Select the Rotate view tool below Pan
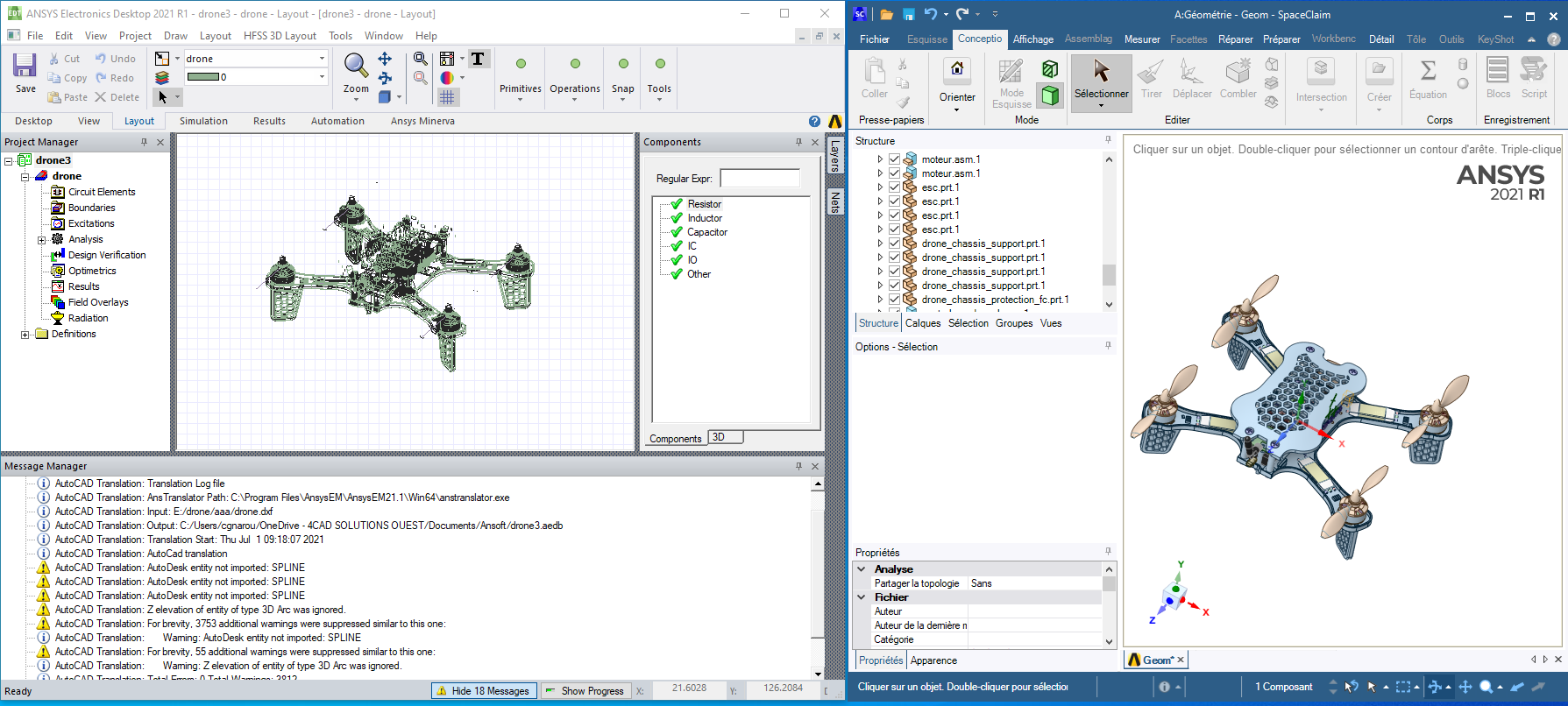The image size is (1568, 706). 384,78
